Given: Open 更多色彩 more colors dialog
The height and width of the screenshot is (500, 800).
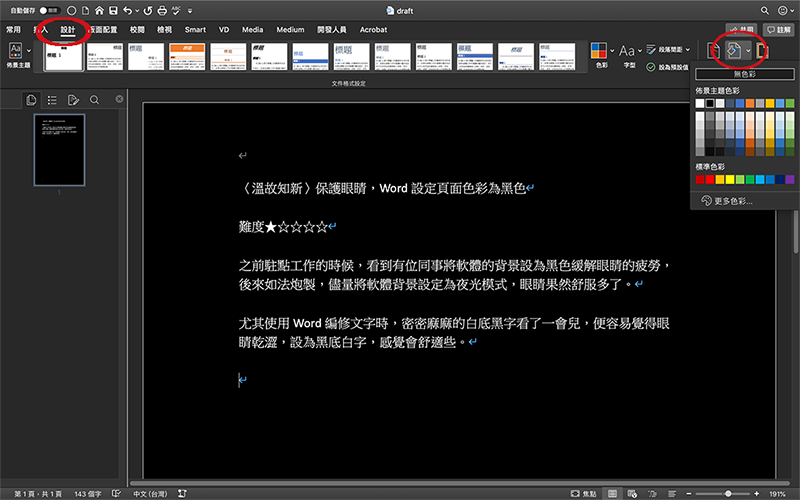Looking at the screenshot, I should coord(727,201).
